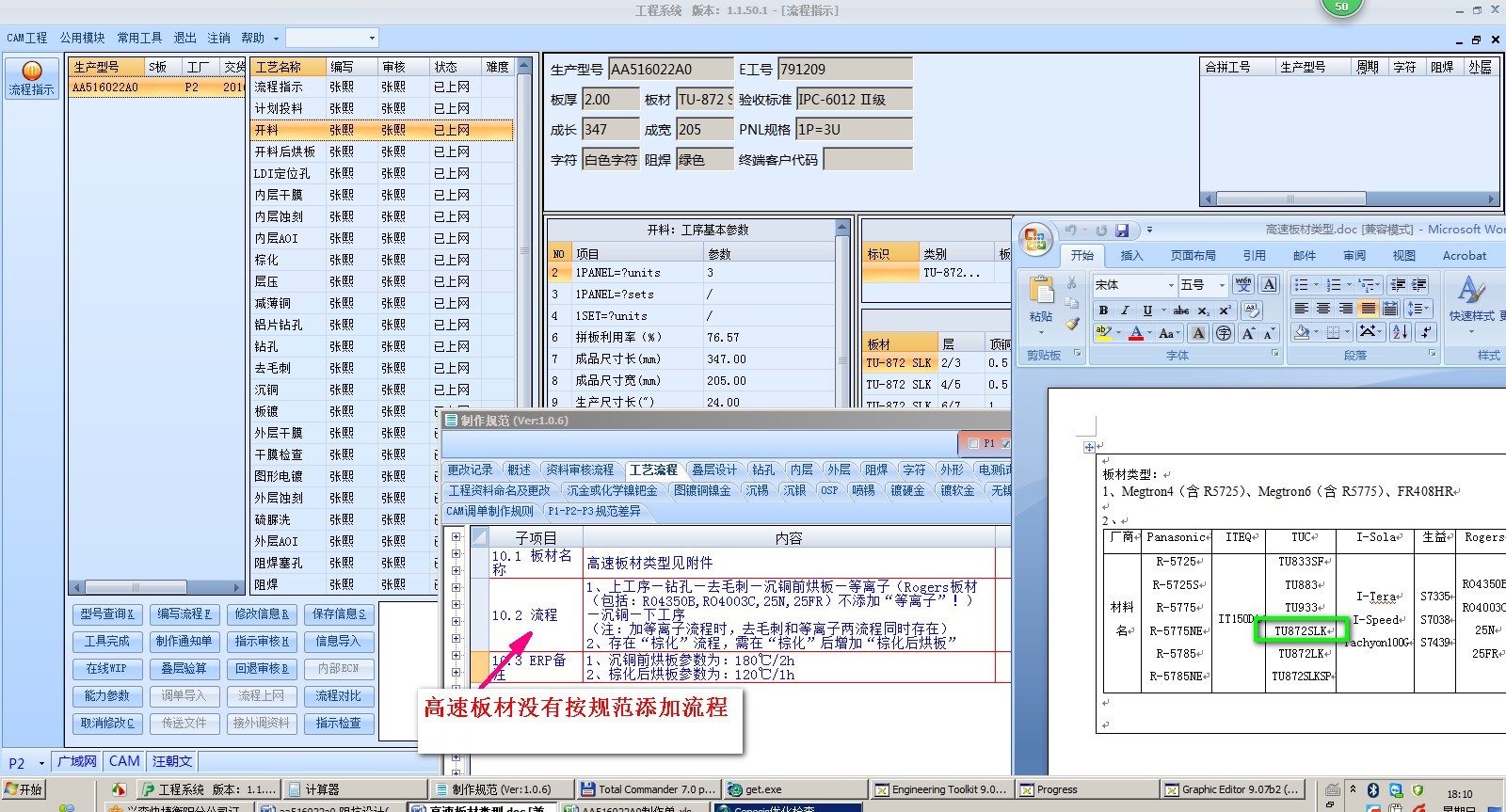Viewport: 1506px width, 812px height.
Task: Toggle Italic formatting in Word
Action: click(x=1125, y=310)
